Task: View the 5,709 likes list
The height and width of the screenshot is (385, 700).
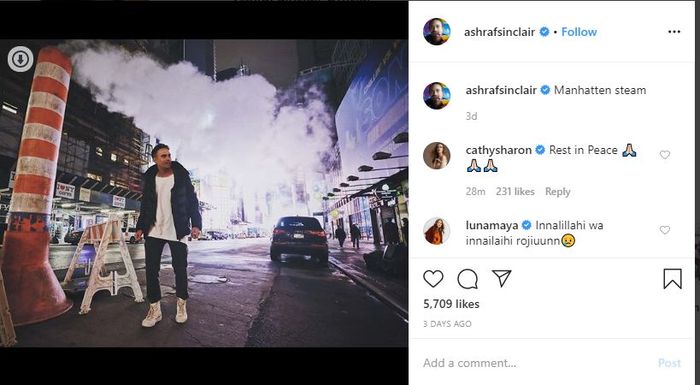Action: 451,304
